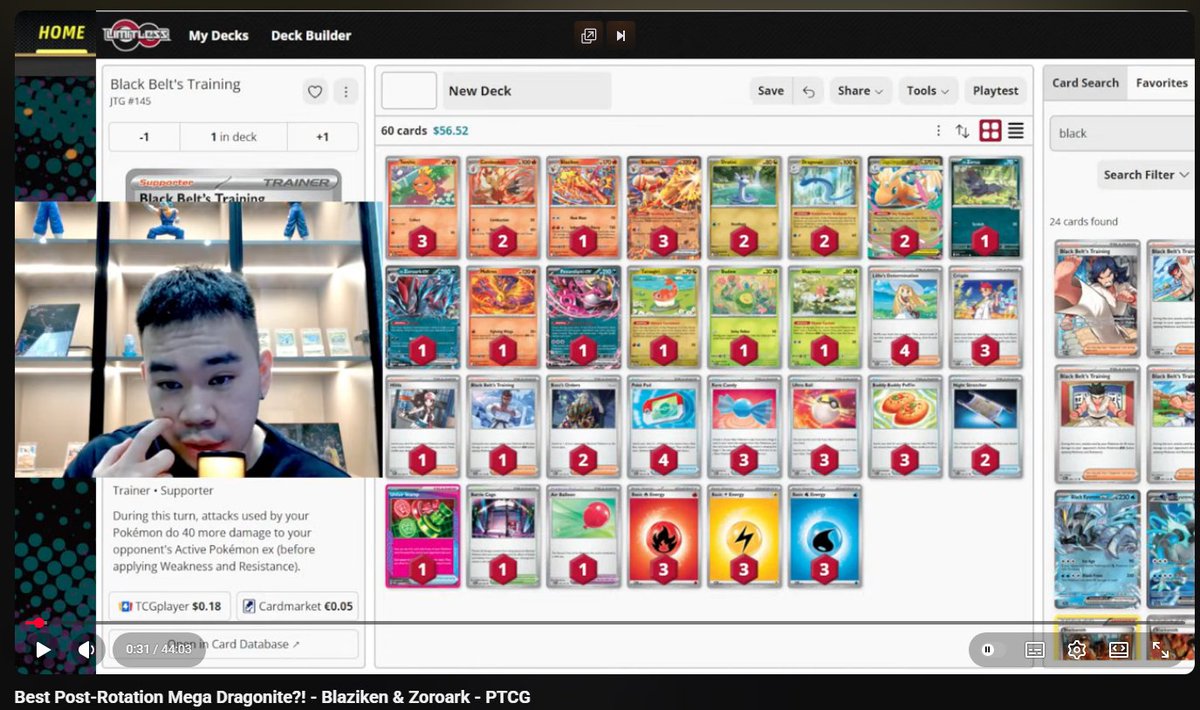Remove one copy with the -1 button
Viewport: 1200px width, 710px height.
click(144, 137)
